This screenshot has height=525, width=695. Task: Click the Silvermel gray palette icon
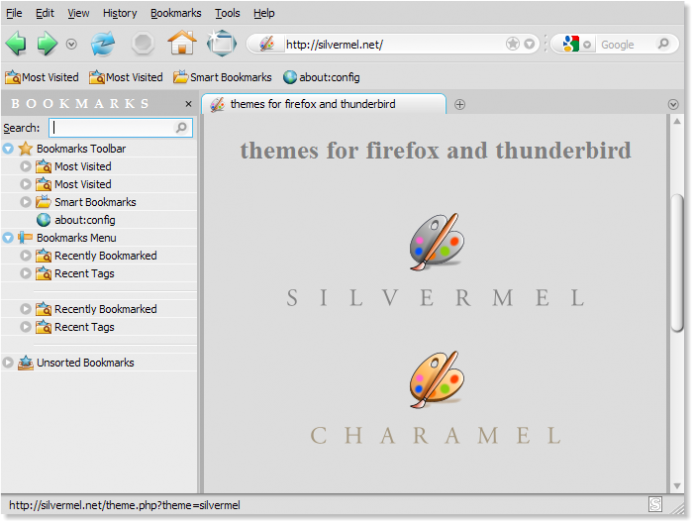tap(436, 242)
